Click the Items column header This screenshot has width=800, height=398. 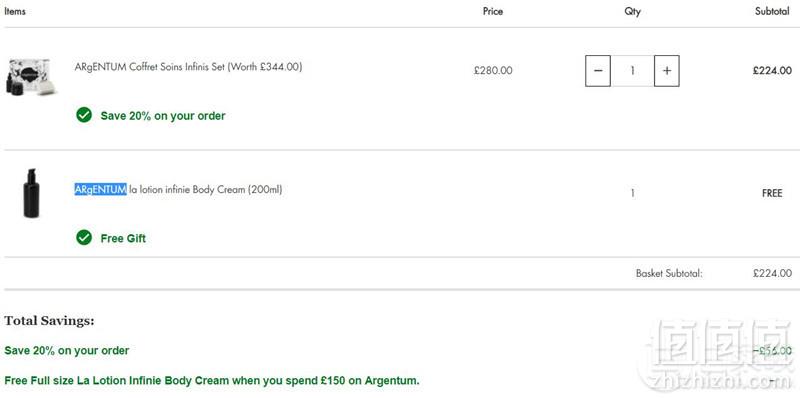point(15,11)
